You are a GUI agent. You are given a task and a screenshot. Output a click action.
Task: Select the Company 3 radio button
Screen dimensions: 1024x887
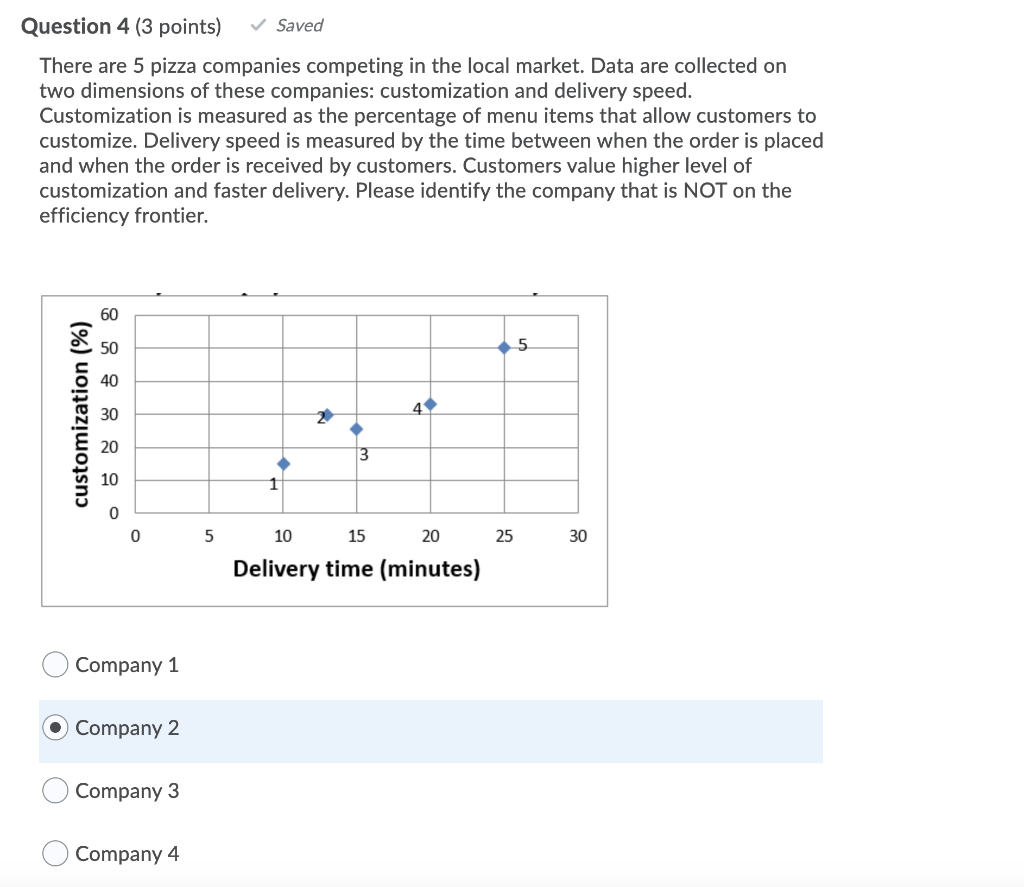(x=55, y=790)
